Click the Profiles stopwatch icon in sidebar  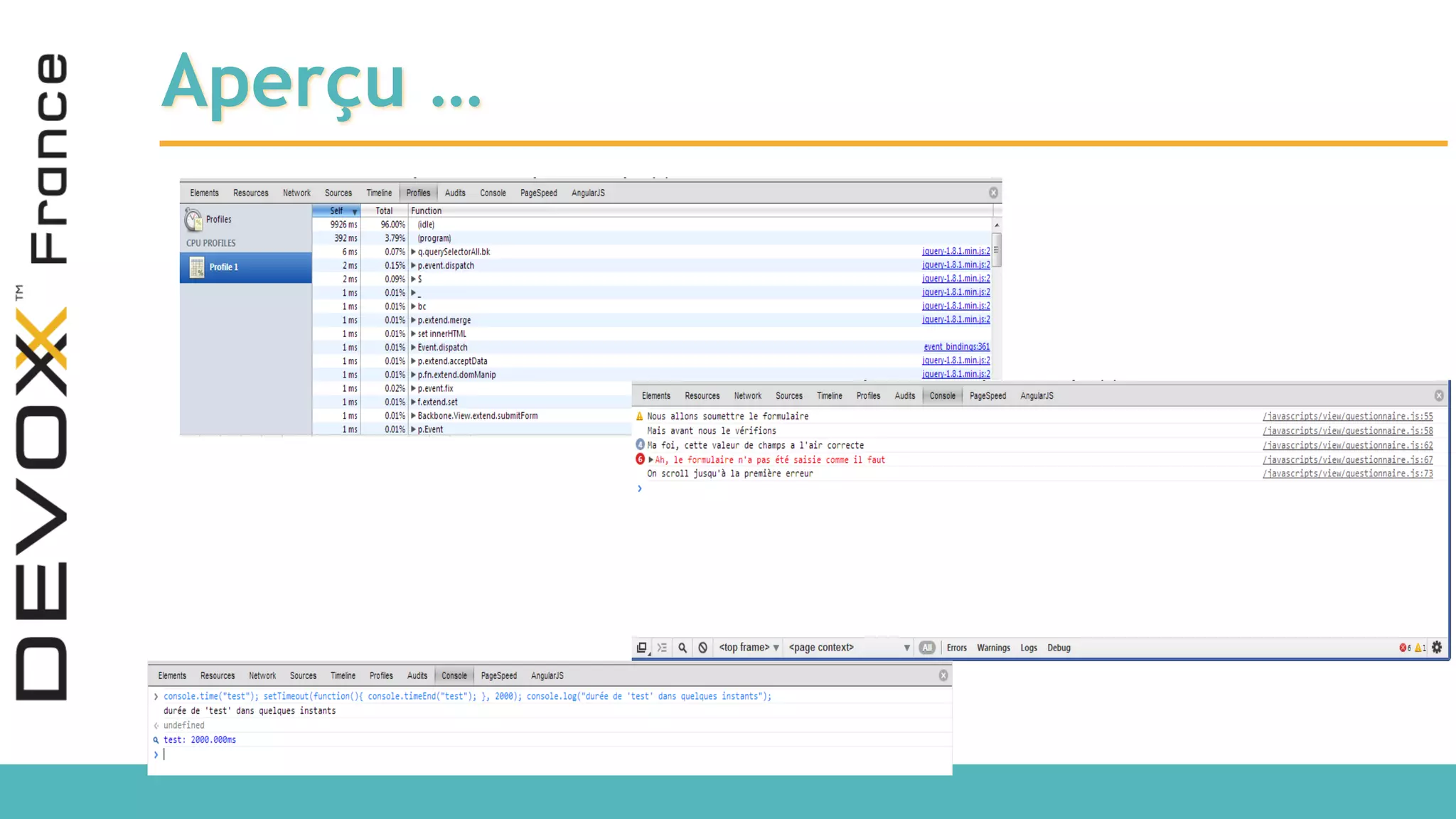coord(193,220)
